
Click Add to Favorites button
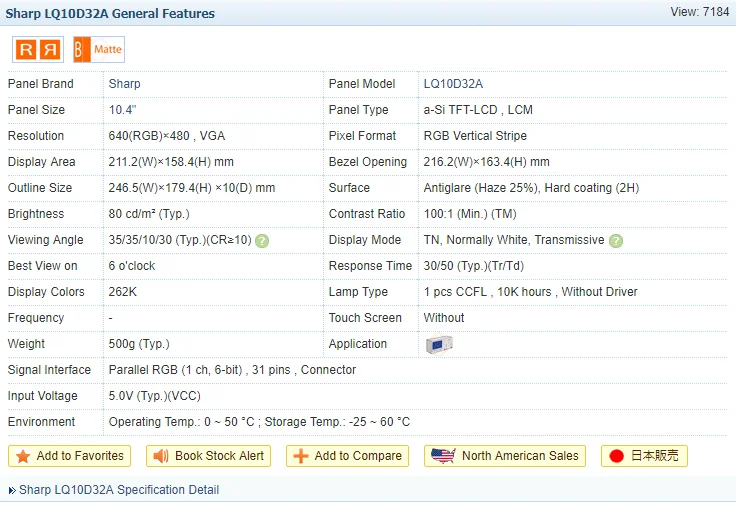(69, 456)
